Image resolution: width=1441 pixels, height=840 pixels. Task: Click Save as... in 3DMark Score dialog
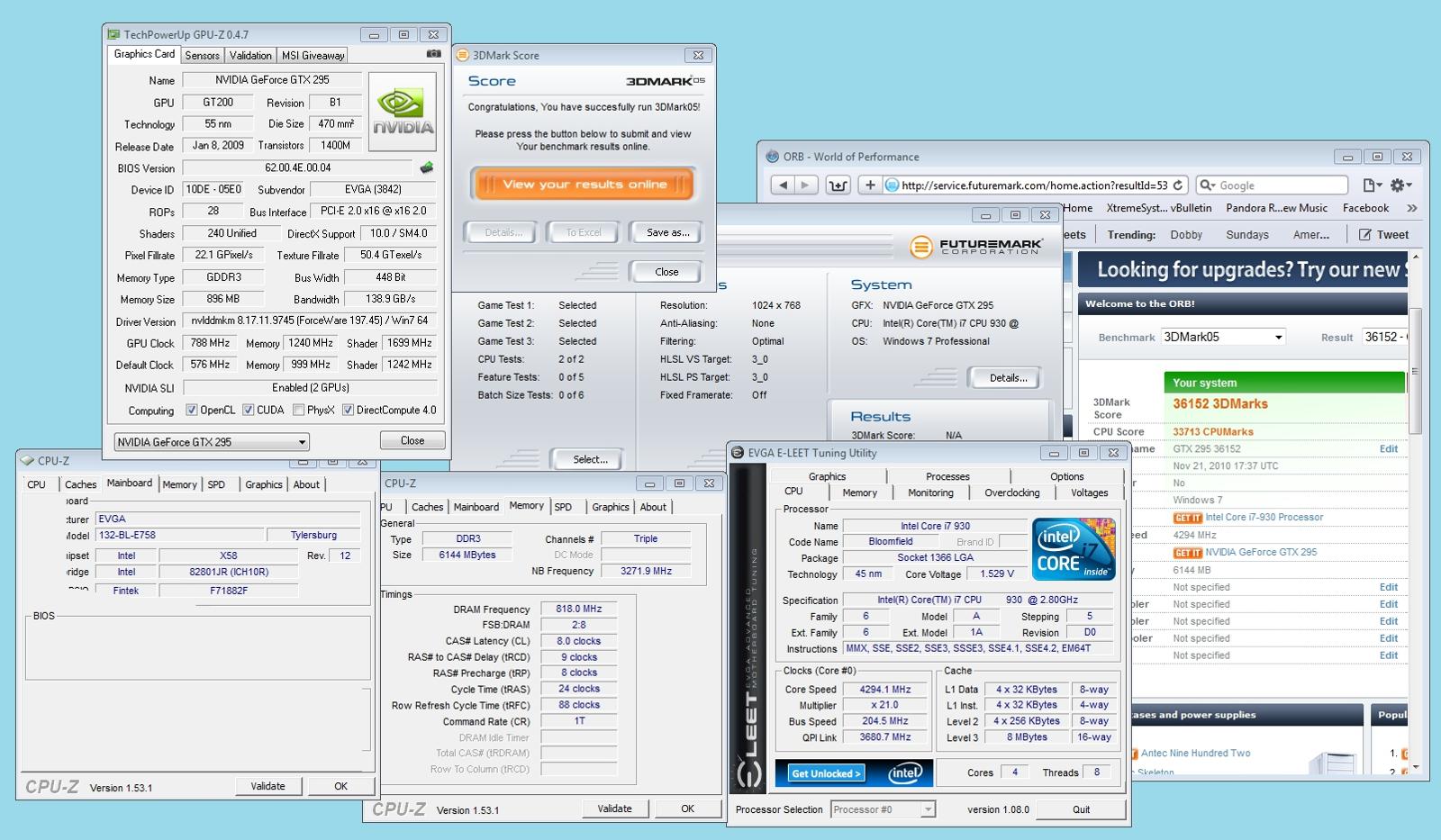[x=667, y=232]
